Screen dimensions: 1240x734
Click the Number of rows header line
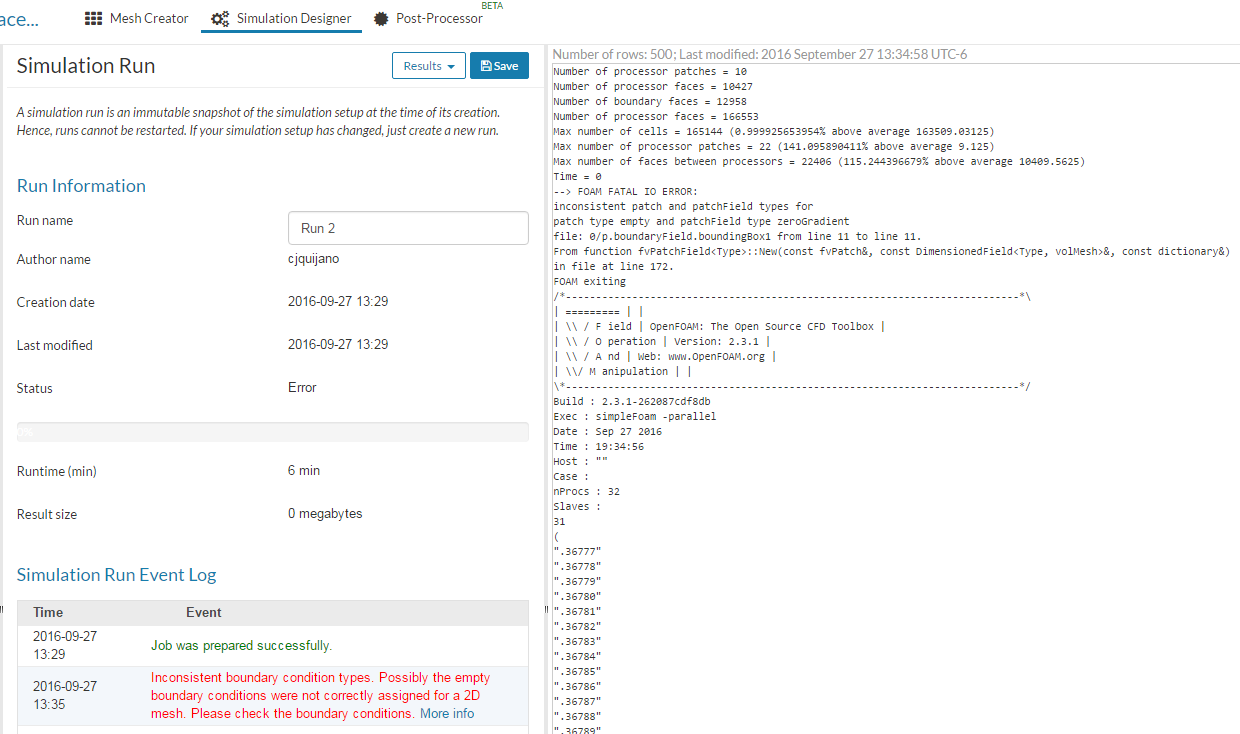(x=760, y=54)
